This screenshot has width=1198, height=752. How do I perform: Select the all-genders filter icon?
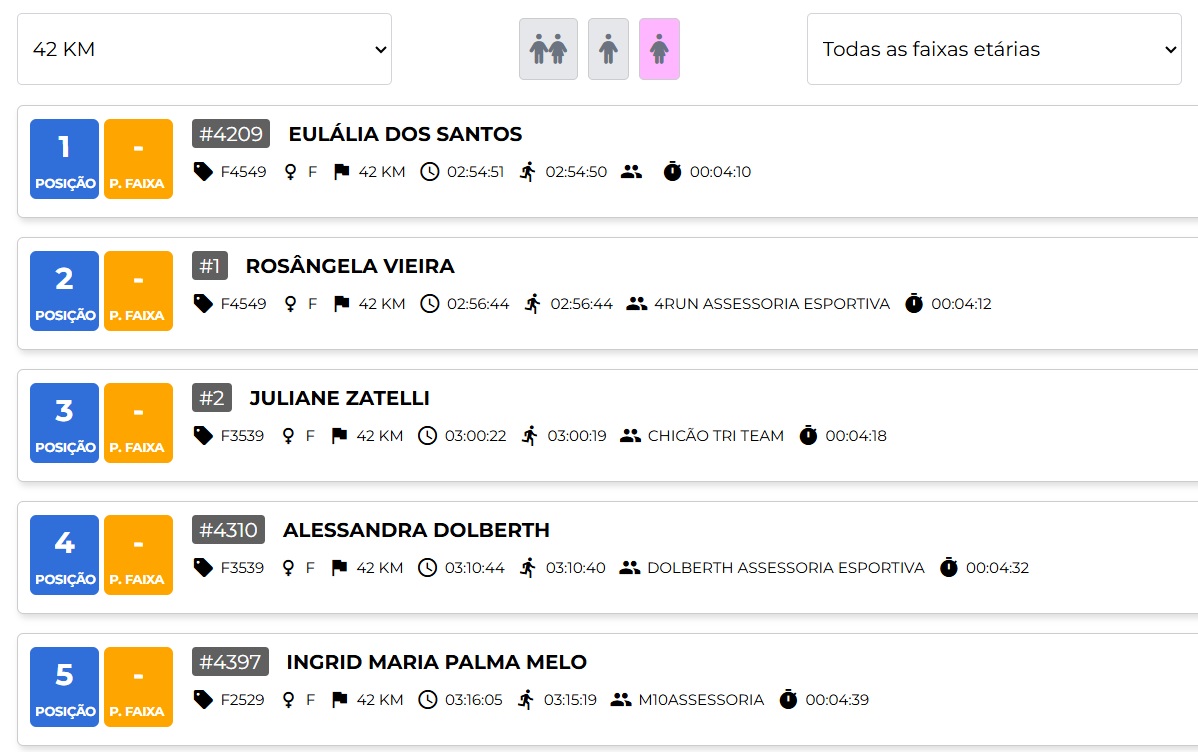click(549, 49)
